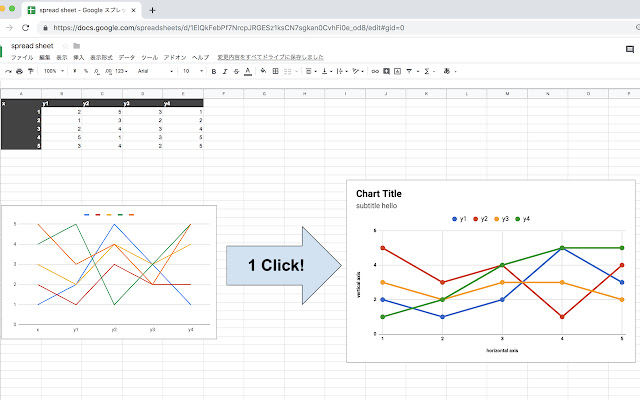Click the merge cells icon
This screenshot has width=640, height=400.
coord(288,71)
